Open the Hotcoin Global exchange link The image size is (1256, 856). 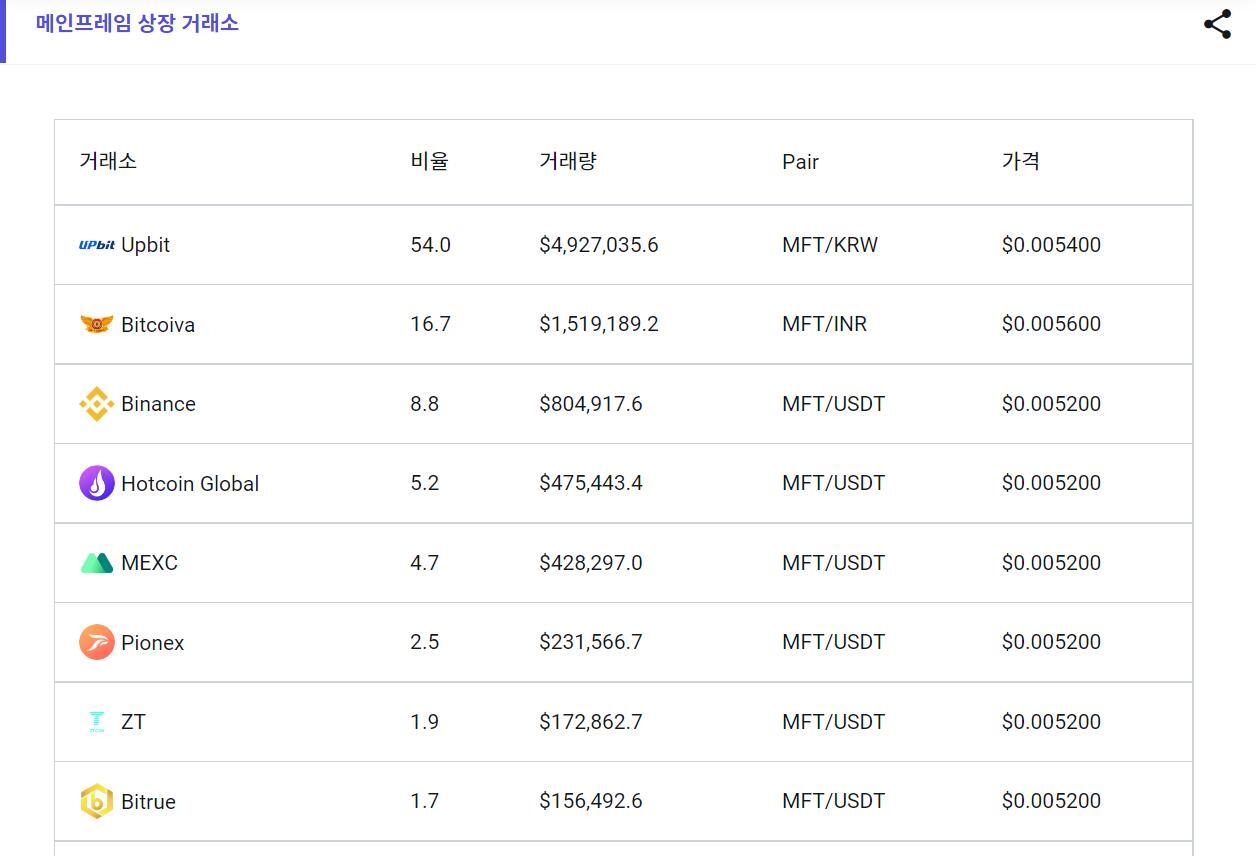coord(190,484)
